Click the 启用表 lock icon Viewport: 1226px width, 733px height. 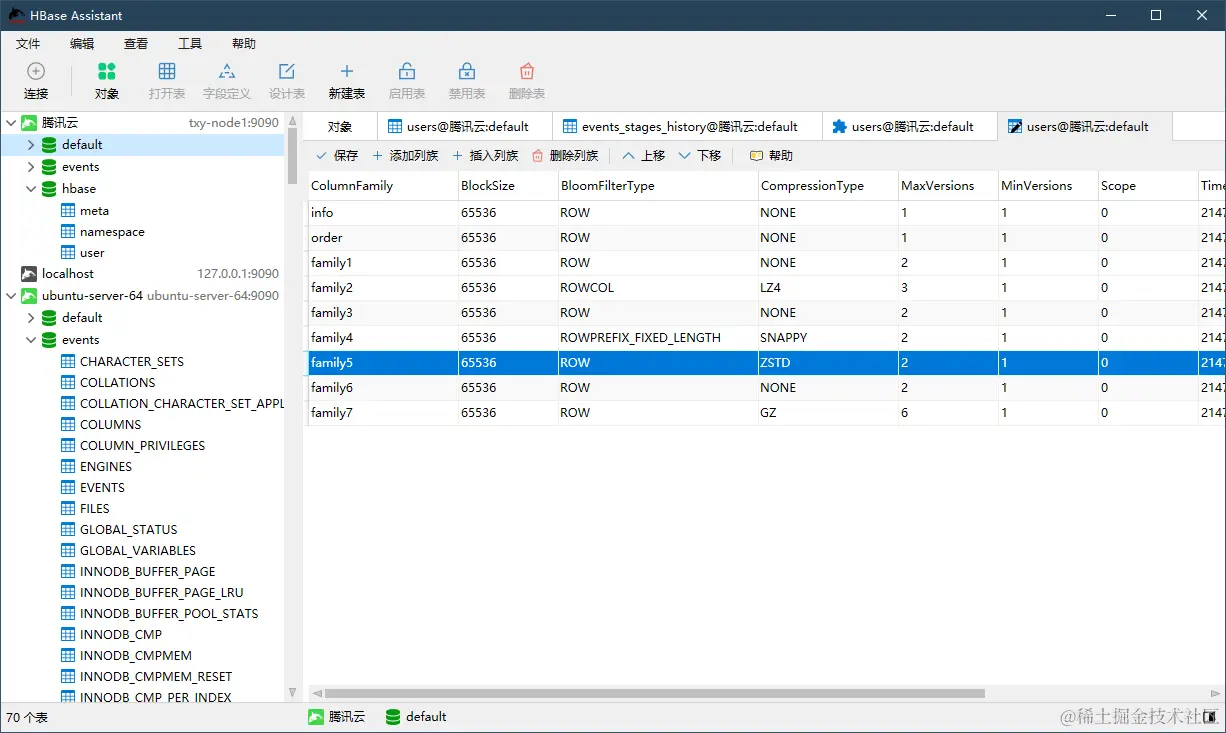click(407, 71)
